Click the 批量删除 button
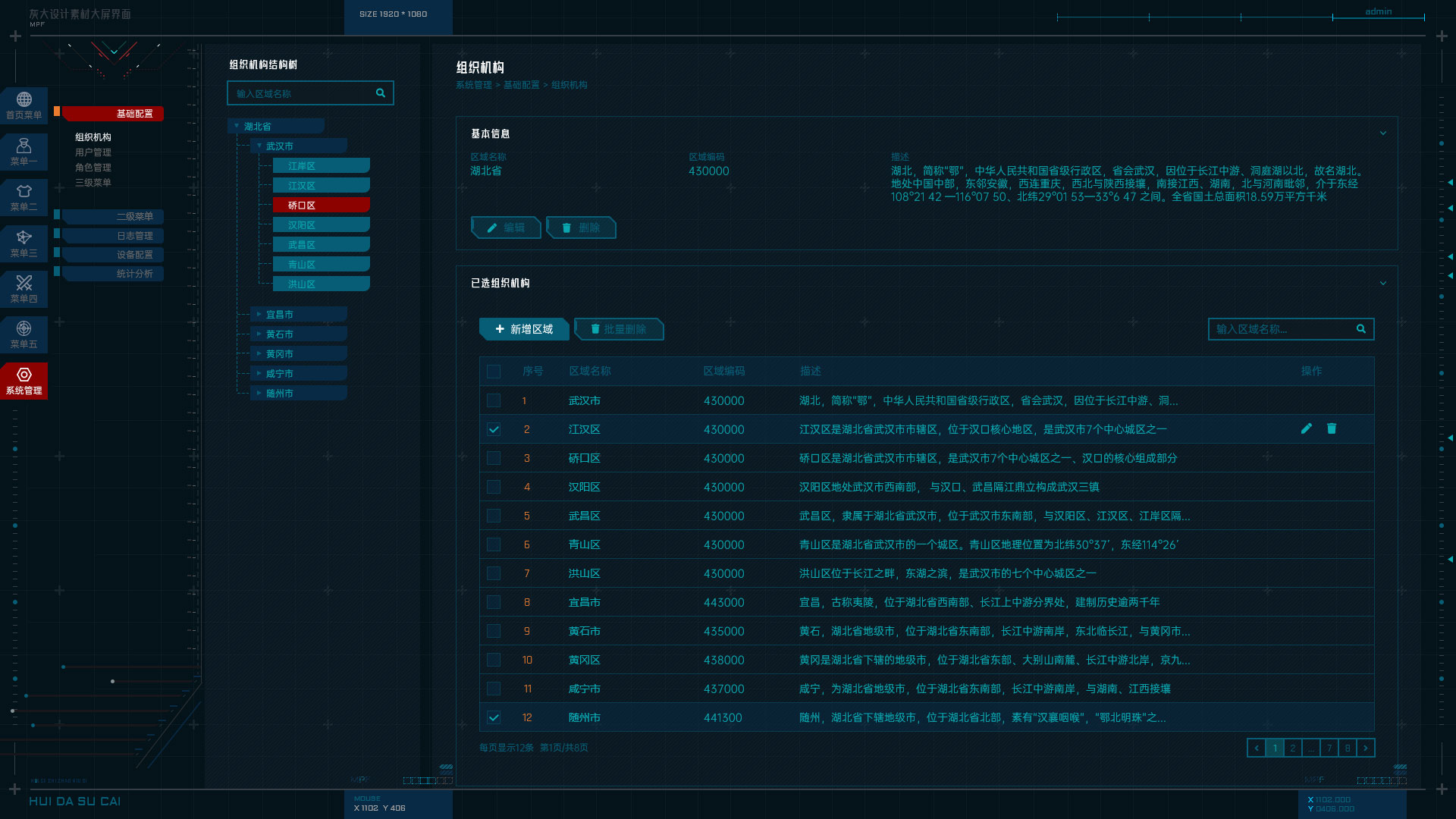 pos(619,329)
